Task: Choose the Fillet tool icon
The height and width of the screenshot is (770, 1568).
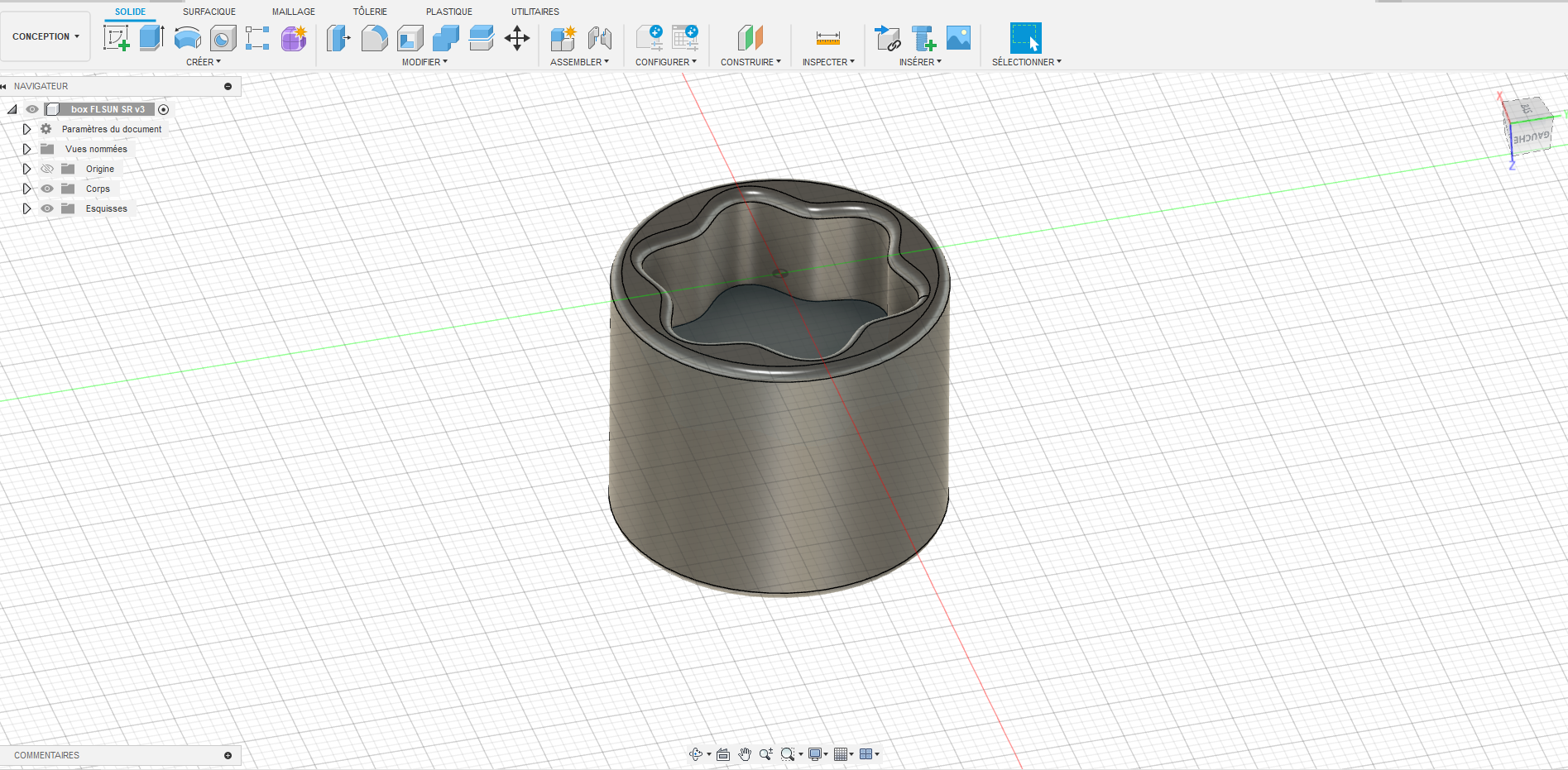Action: coord(374,38)
